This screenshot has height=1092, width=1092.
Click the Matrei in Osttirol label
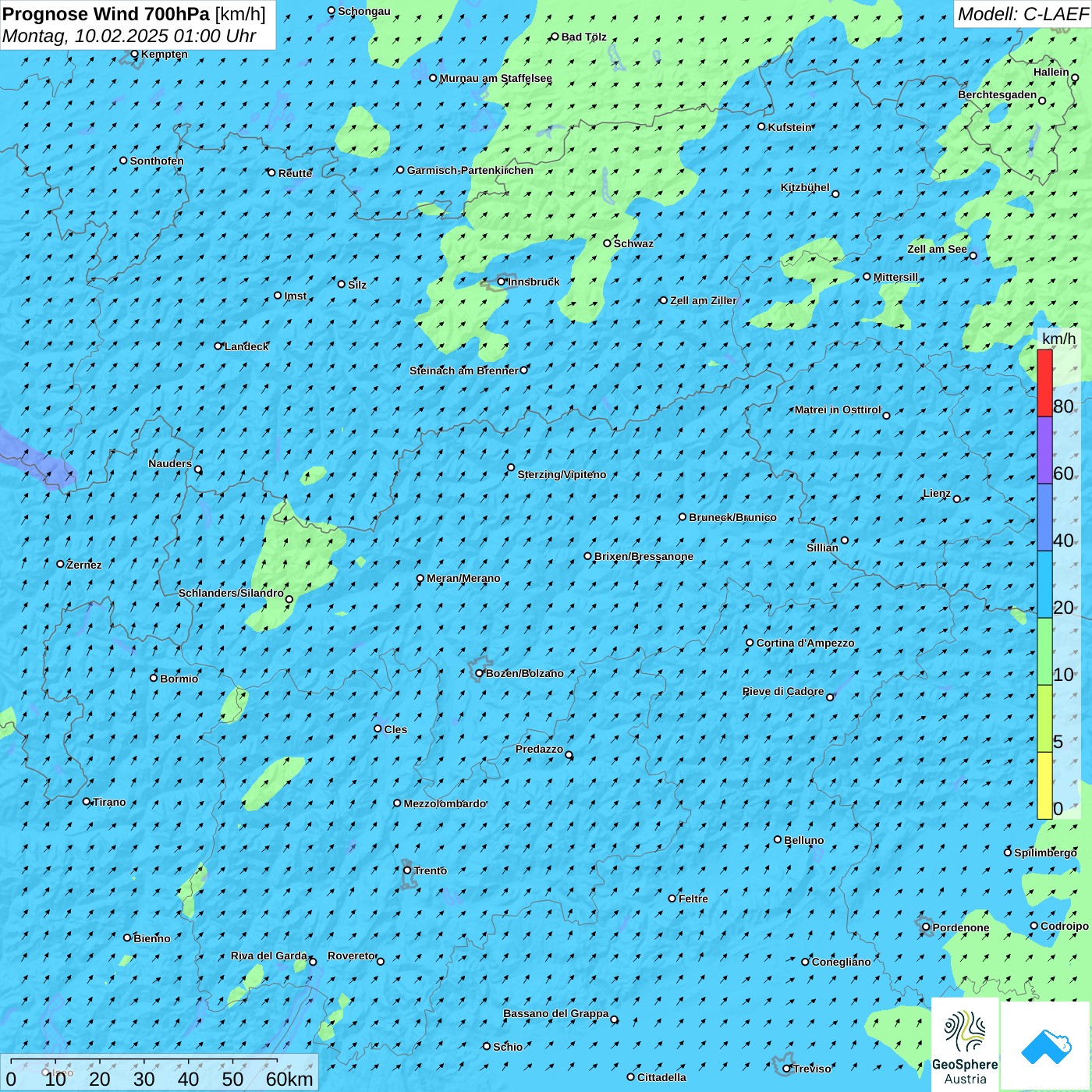pos(838,409)
